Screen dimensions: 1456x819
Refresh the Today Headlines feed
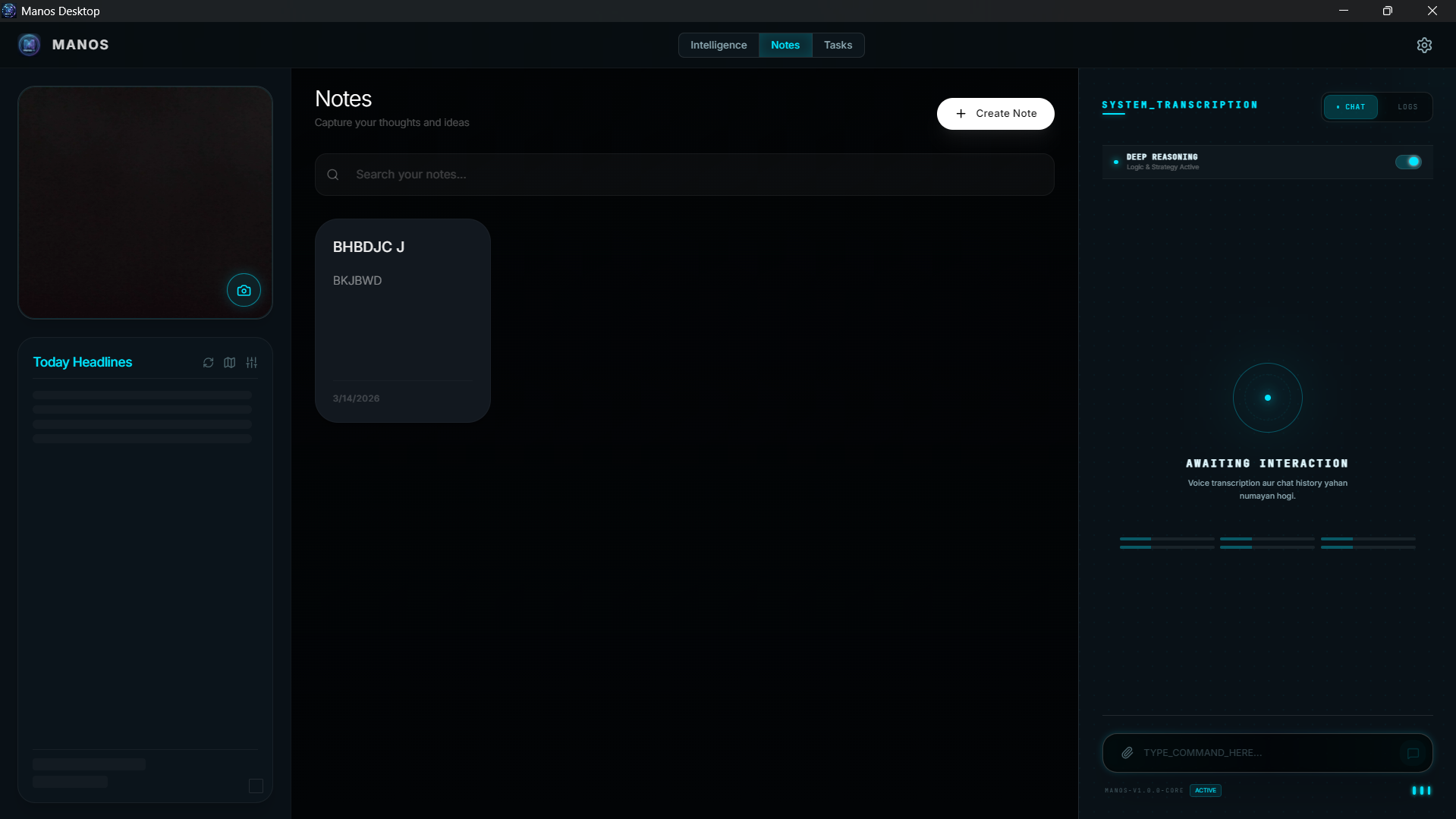click(x=208, y=363)
